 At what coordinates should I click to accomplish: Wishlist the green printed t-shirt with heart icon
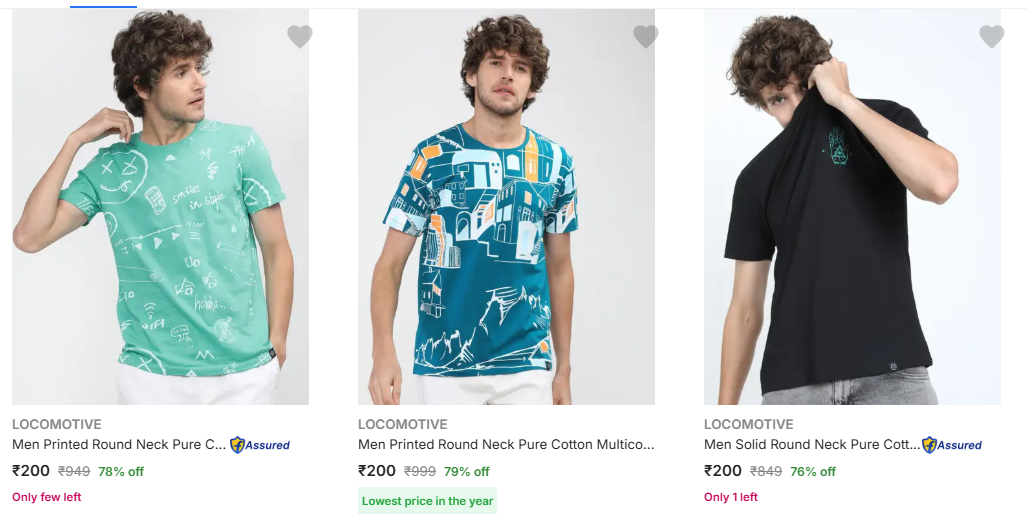pyautogui.click(x=300, y=37)
